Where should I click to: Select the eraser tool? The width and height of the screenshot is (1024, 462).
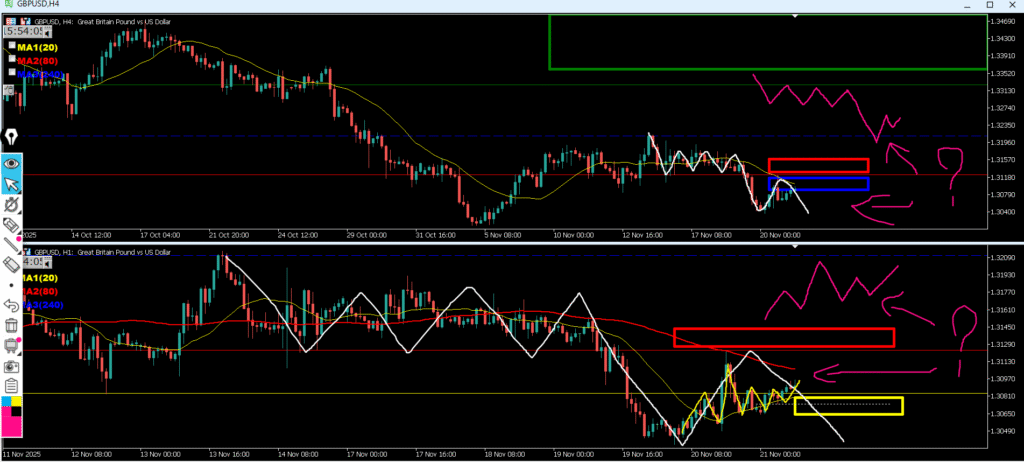[11, 264]
